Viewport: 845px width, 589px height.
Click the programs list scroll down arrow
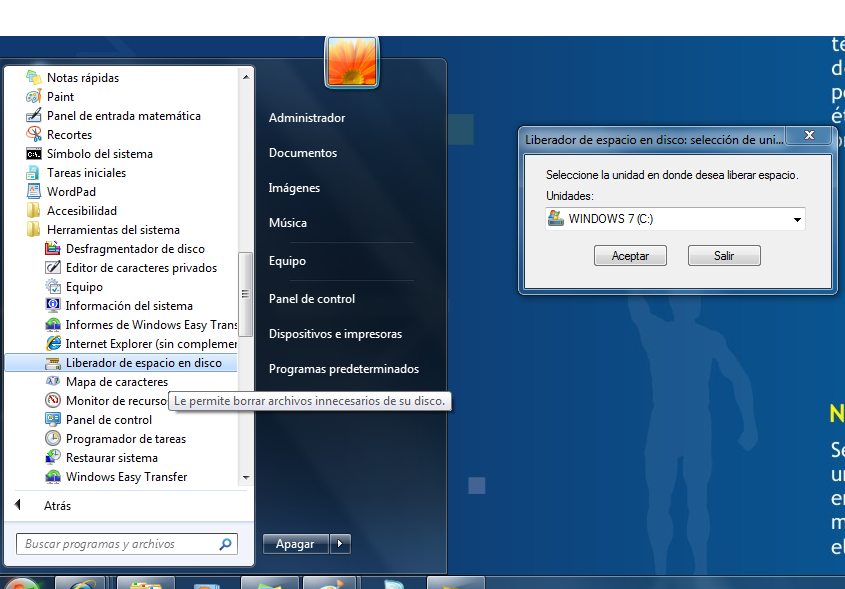pos(246,477)
